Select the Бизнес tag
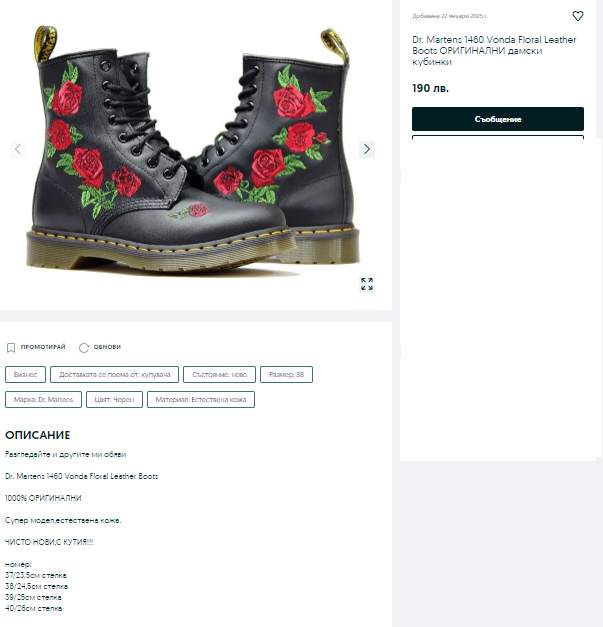The width and height of the screenshot is (603, 627). (x=26, y=375)
